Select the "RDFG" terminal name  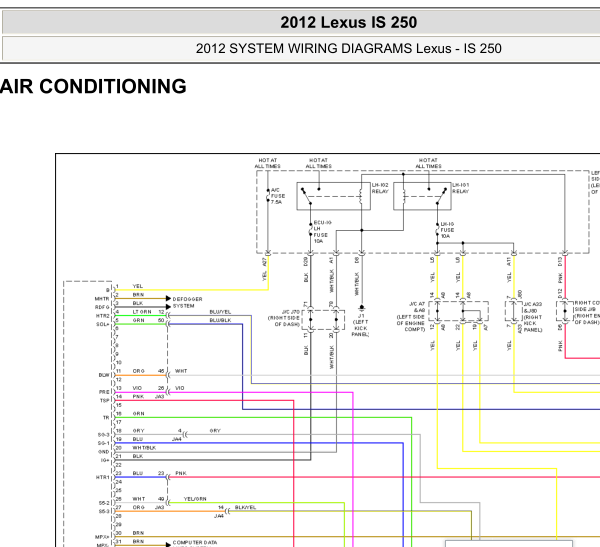coord(102,307)
